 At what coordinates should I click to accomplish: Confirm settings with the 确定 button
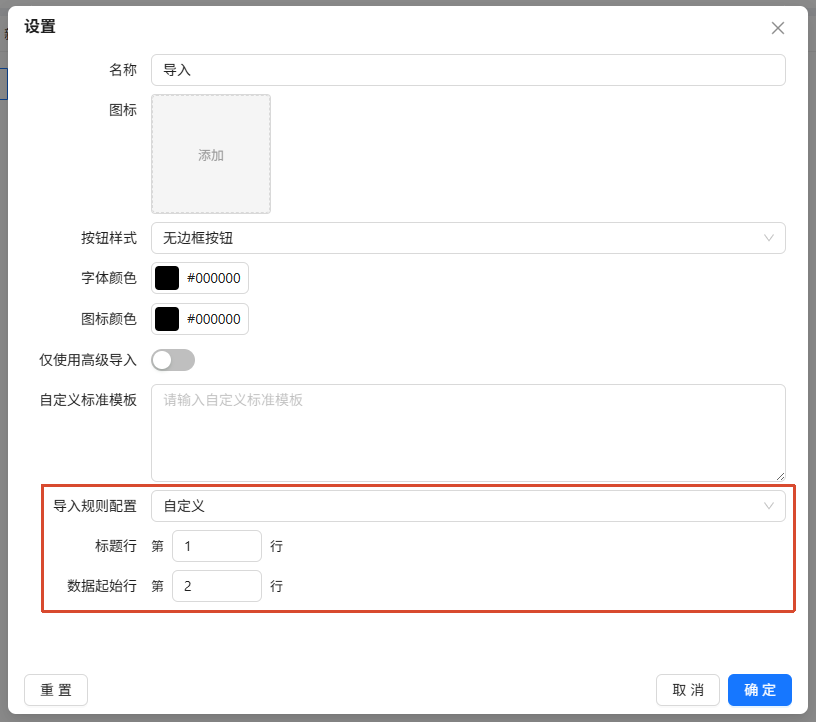coord(760,690)
